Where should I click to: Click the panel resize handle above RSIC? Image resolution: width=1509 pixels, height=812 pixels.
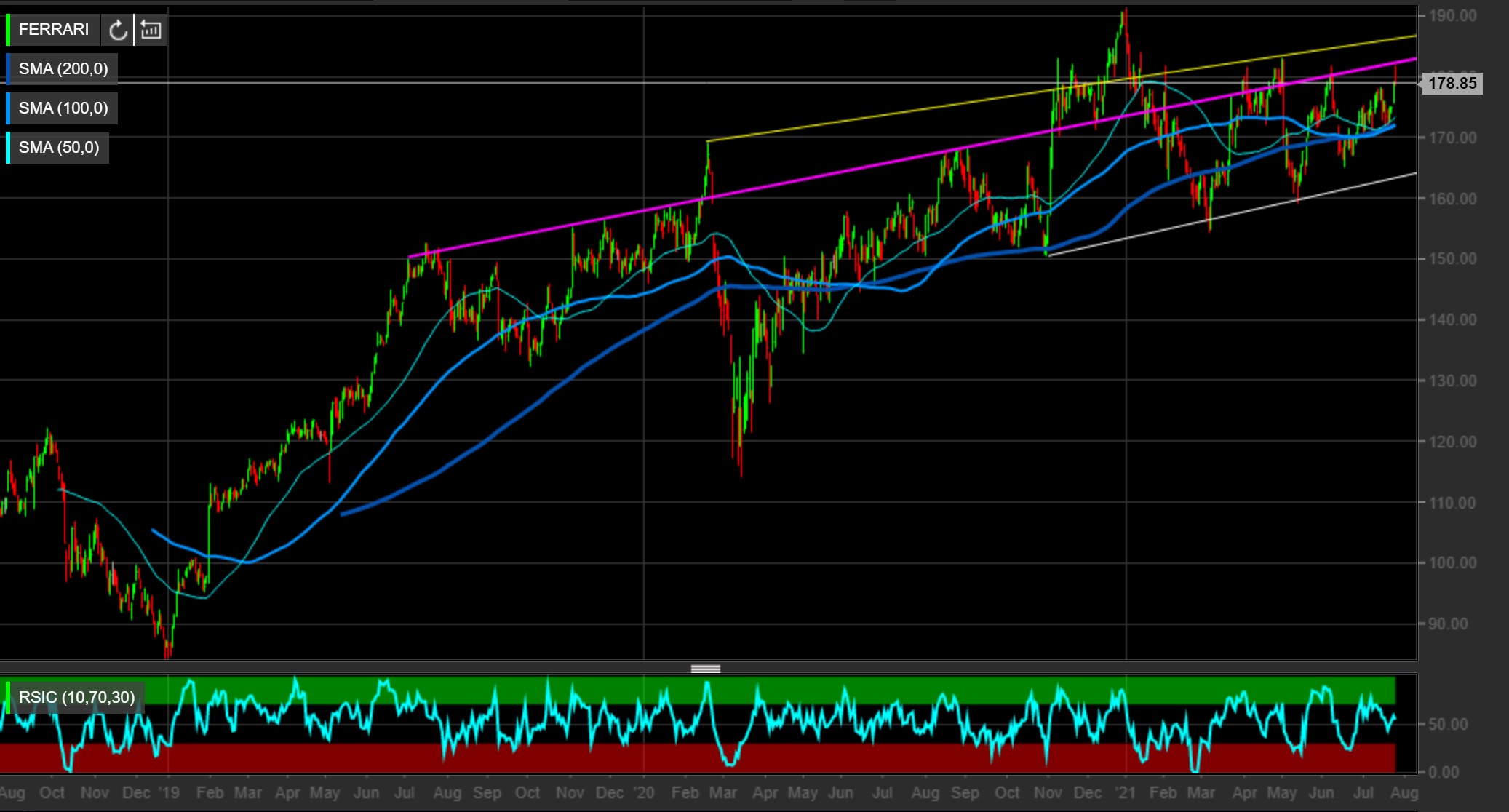pyautogui.click(x=705, y=669)
